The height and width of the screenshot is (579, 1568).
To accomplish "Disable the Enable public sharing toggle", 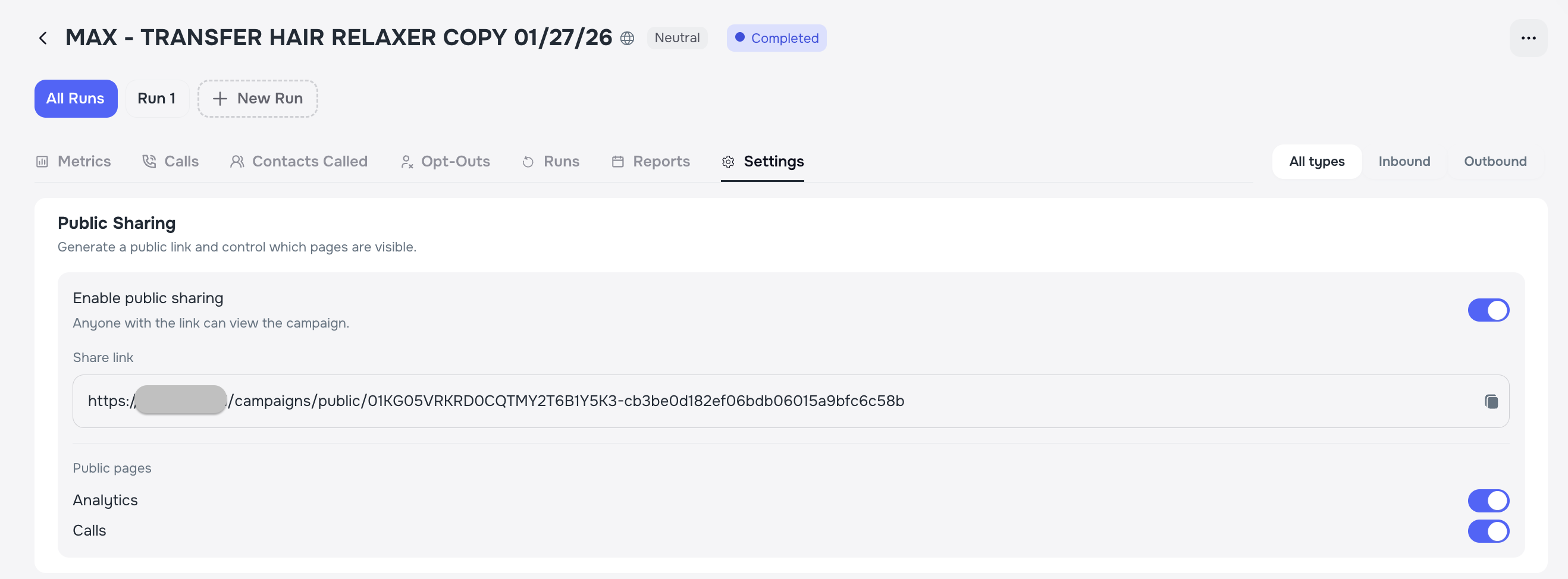I will point(1488,310).
